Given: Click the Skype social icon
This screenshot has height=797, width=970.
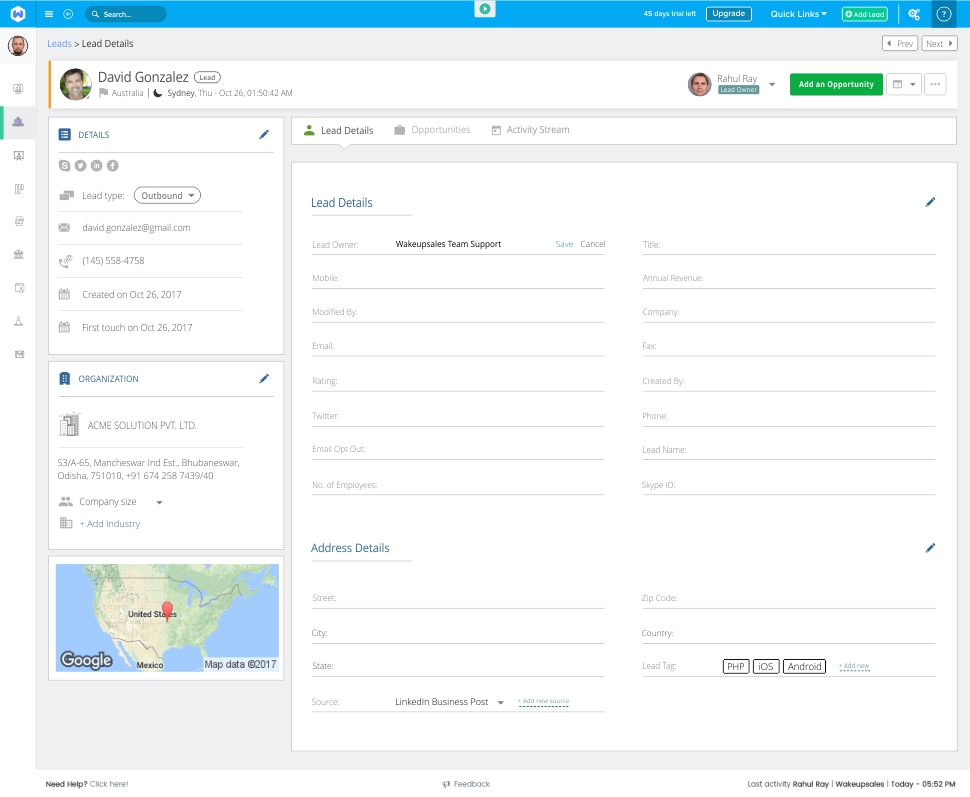Looking at the screenshot, I should click(x=64, y=165).
